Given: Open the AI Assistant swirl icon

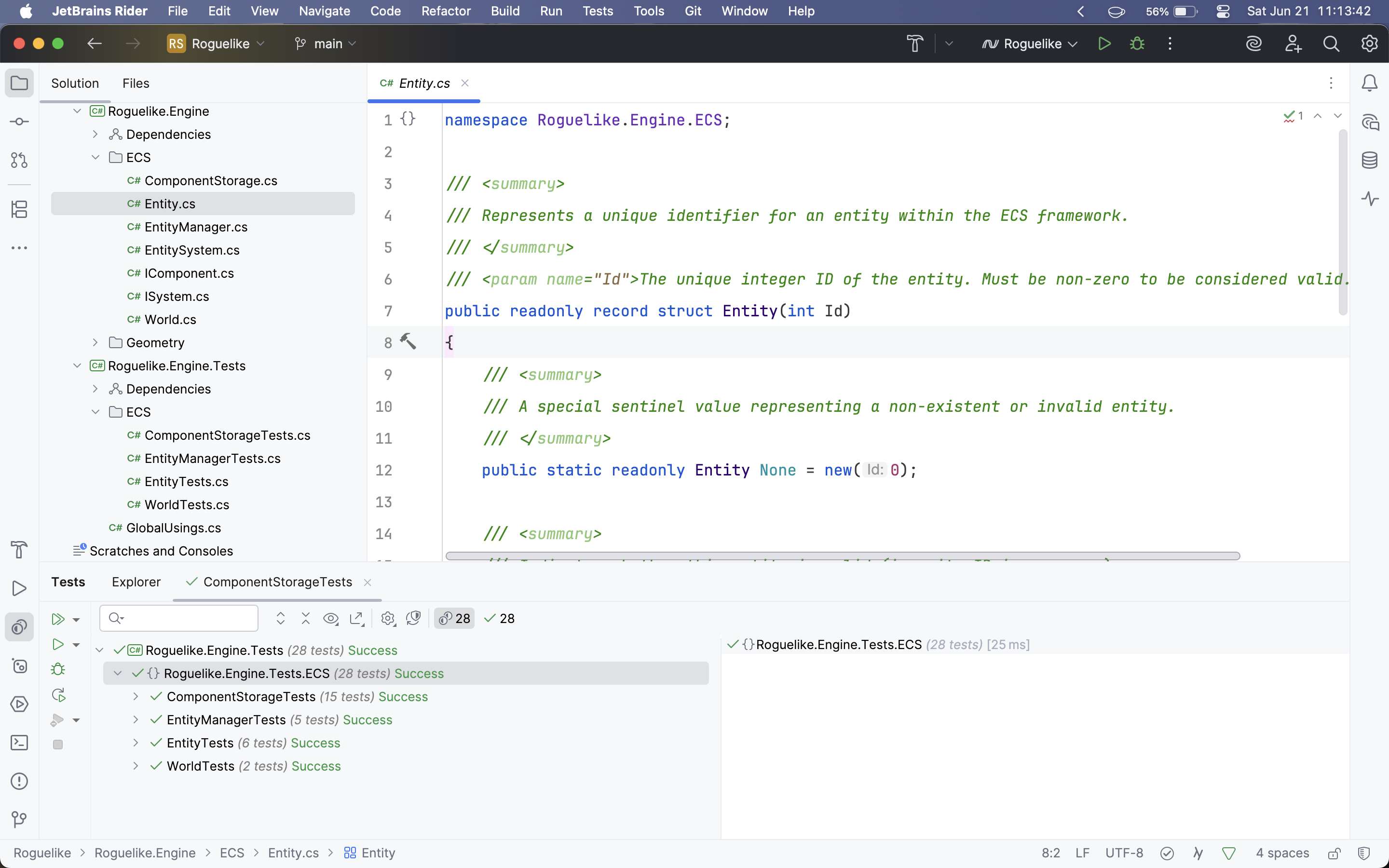Looking at the screenshot, I should click(1254, 43).
